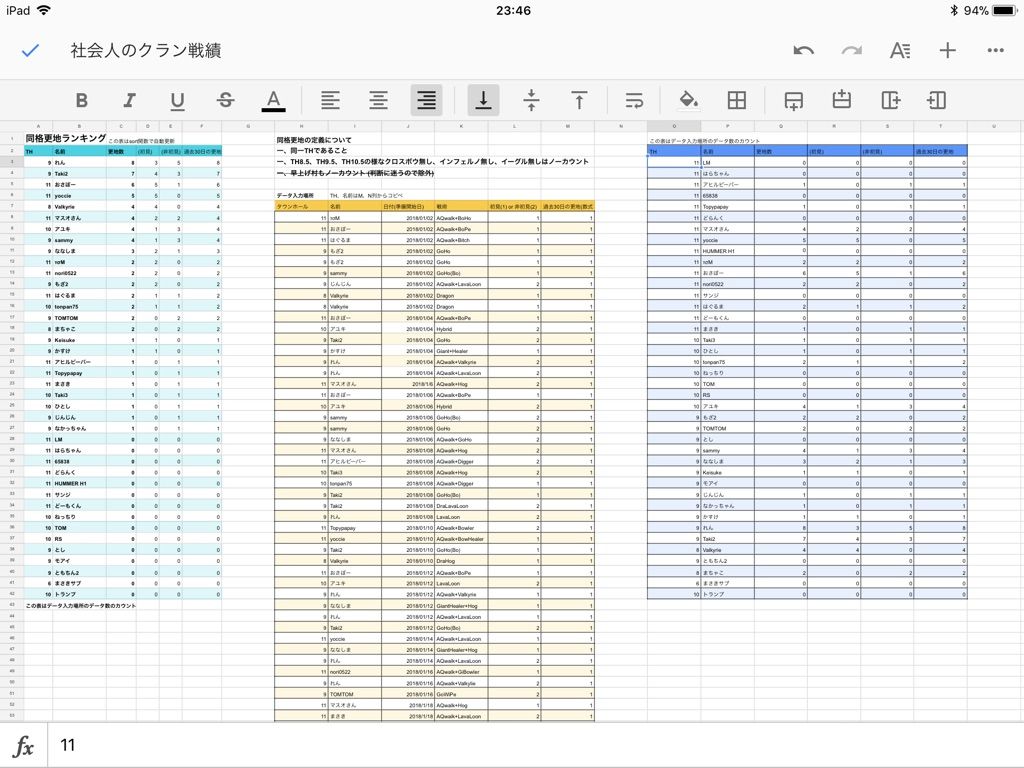The image size is (1024, 768).
Task: Toggle bold formatting
Action: coord(81,100)
